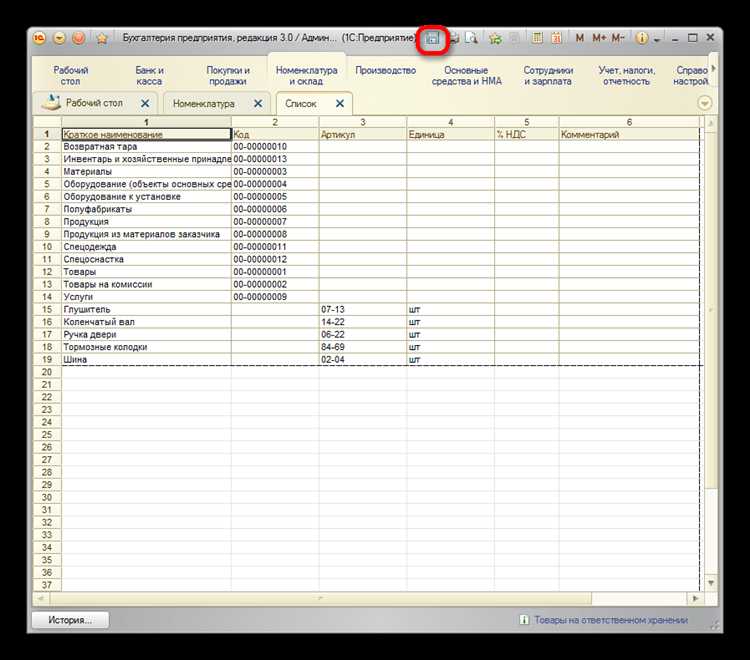
Task: Open the main menu dropdown beside 1C logo
Action: (58, 38)
